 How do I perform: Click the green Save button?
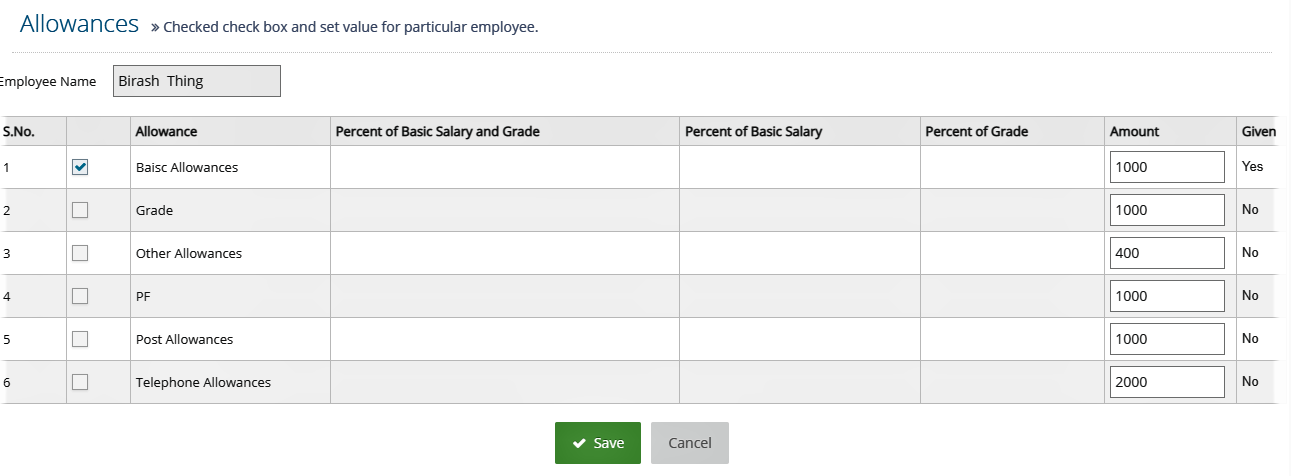598,443
